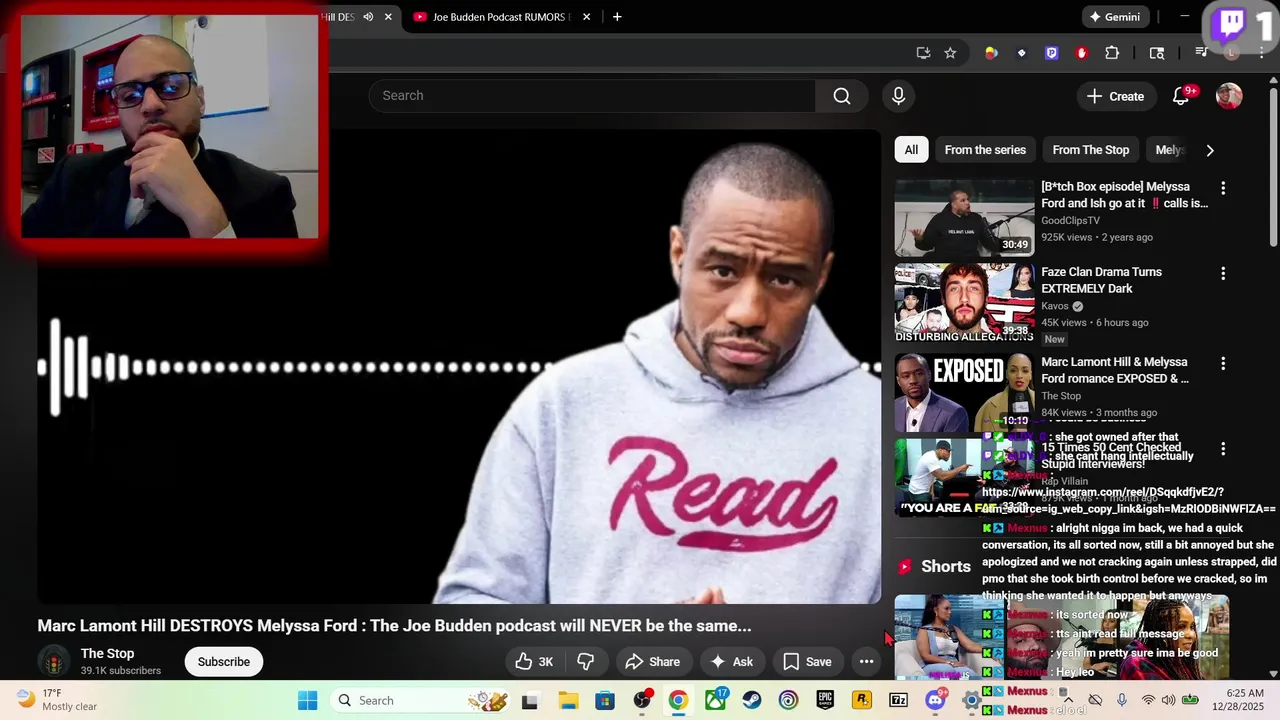Open the purple P extension icon
Viewport: 1280px width, 720px height.
[x=1051, y=53]
